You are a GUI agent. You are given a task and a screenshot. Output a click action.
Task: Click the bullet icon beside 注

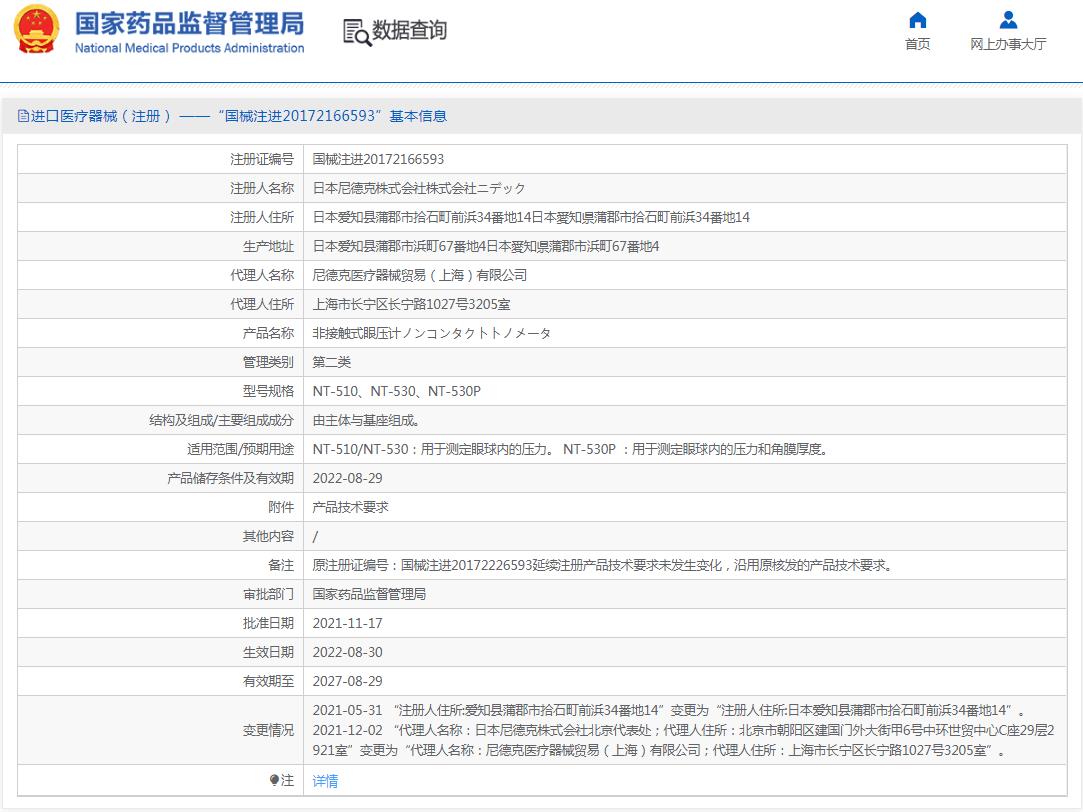274,780
